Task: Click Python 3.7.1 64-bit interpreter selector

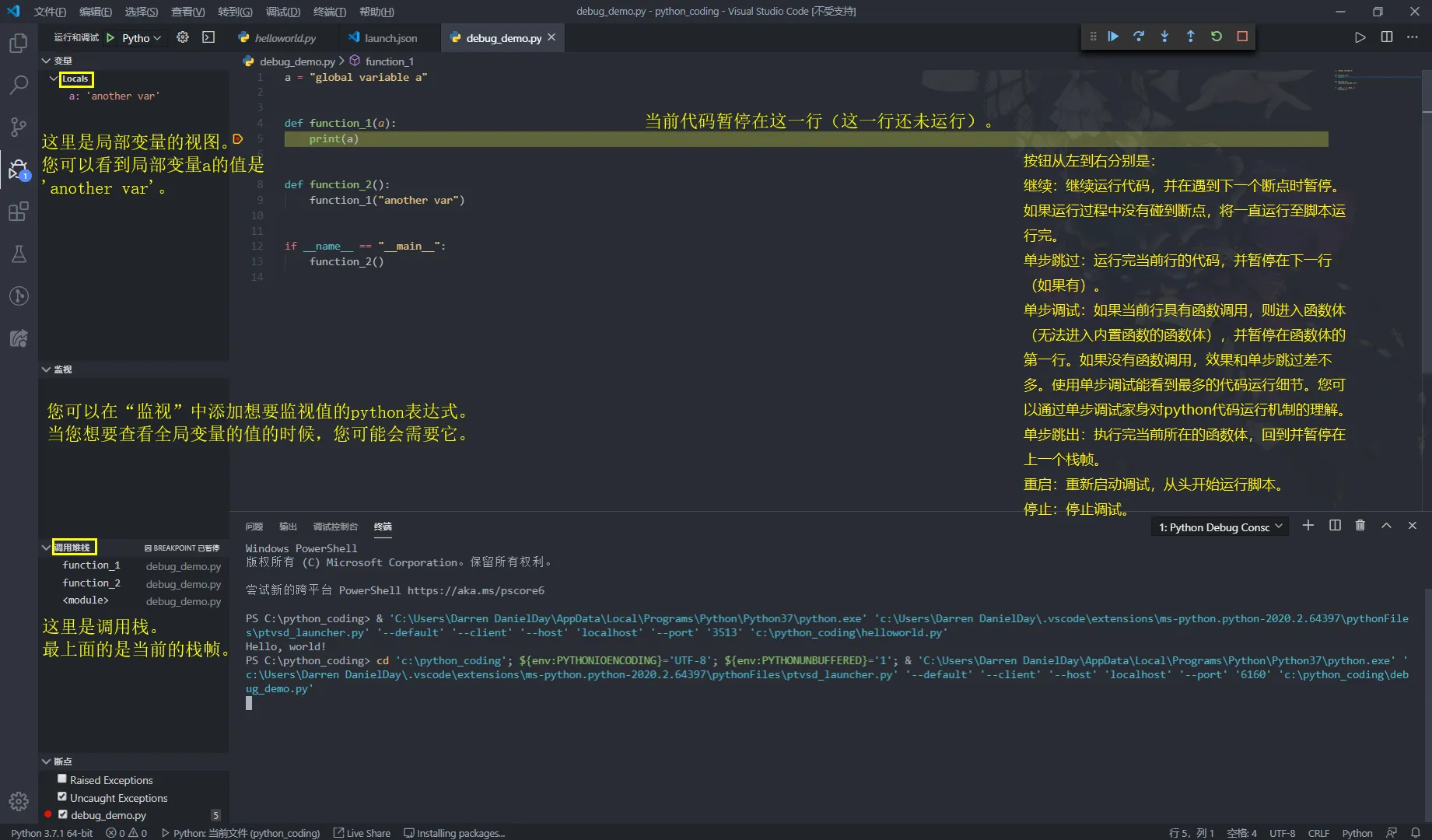Action: (51, 833)
